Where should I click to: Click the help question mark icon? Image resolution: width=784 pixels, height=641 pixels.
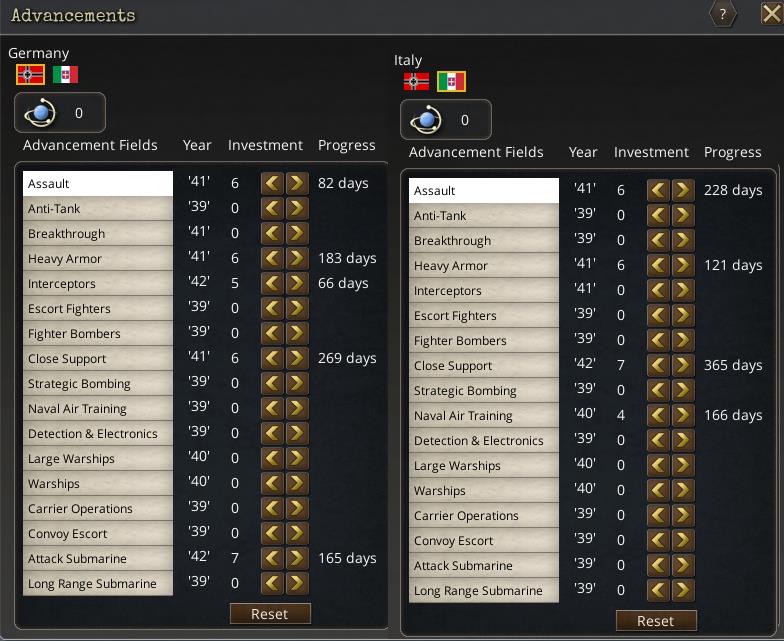722,14
